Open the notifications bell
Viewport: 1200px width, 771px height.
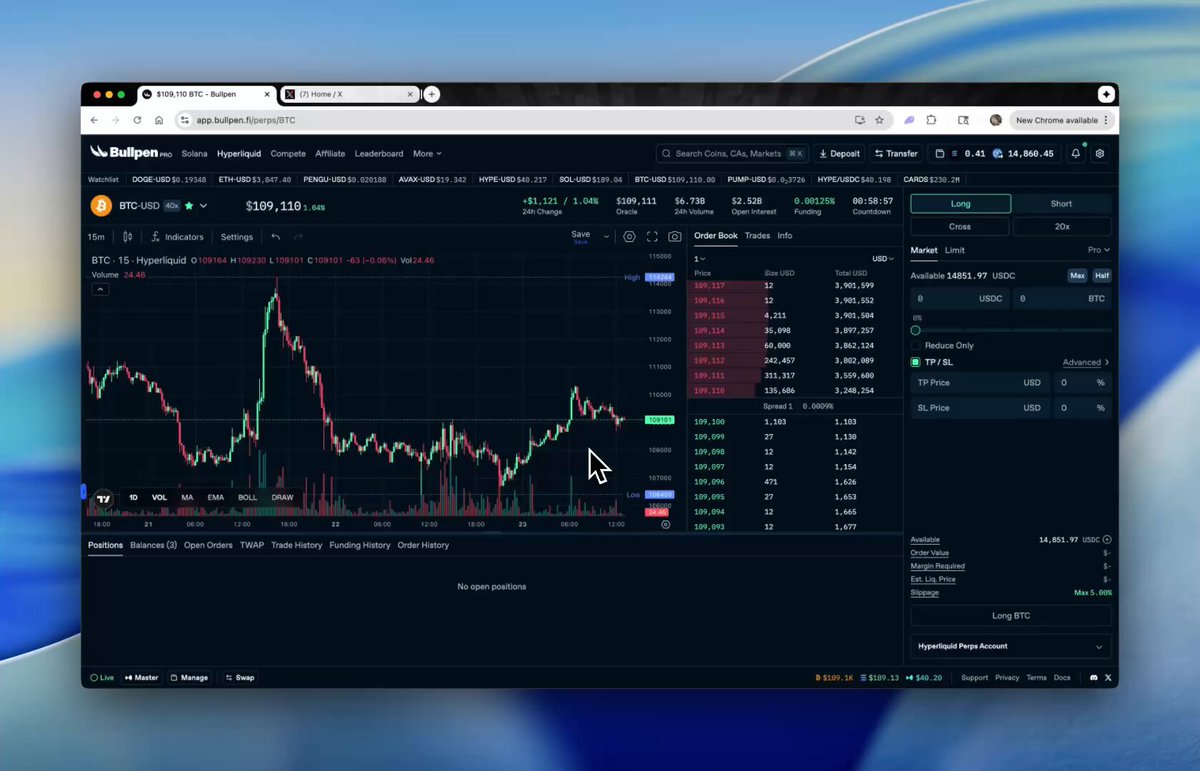[1074, 153]
